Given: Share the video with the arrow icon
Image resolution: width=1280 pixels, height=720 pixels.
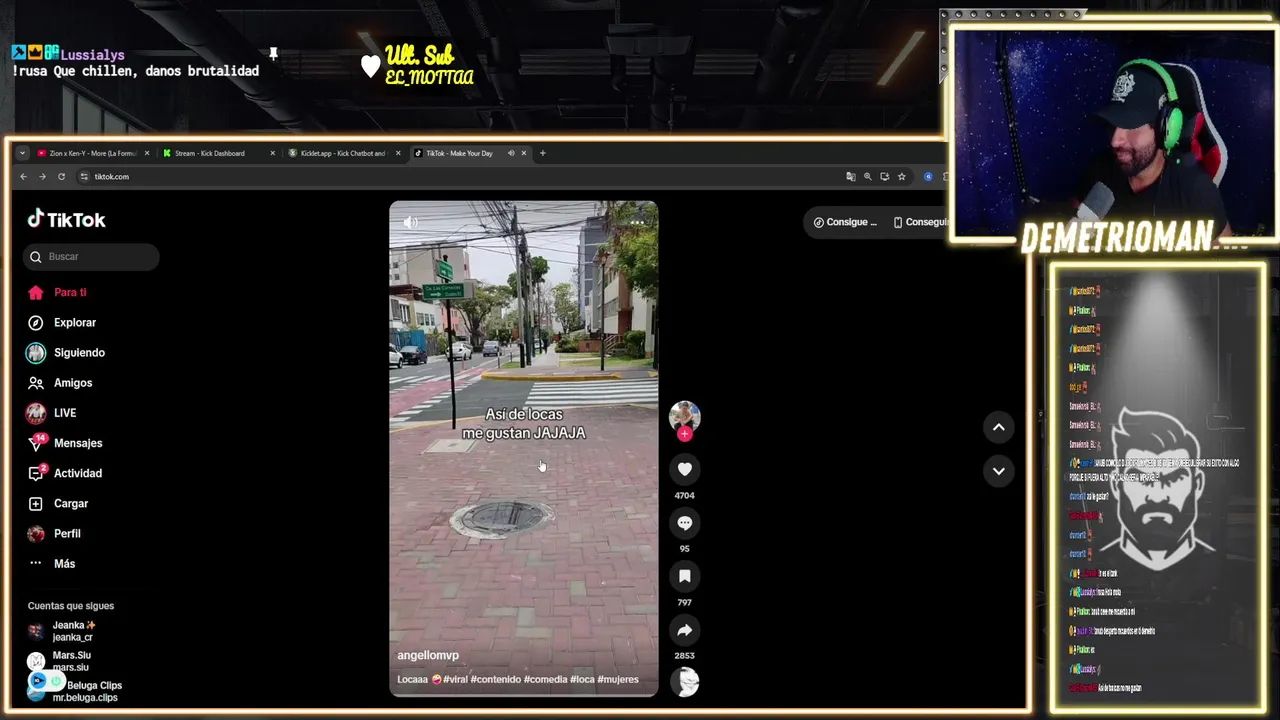Looking at the screenshot, I should (x=684, y=630).
